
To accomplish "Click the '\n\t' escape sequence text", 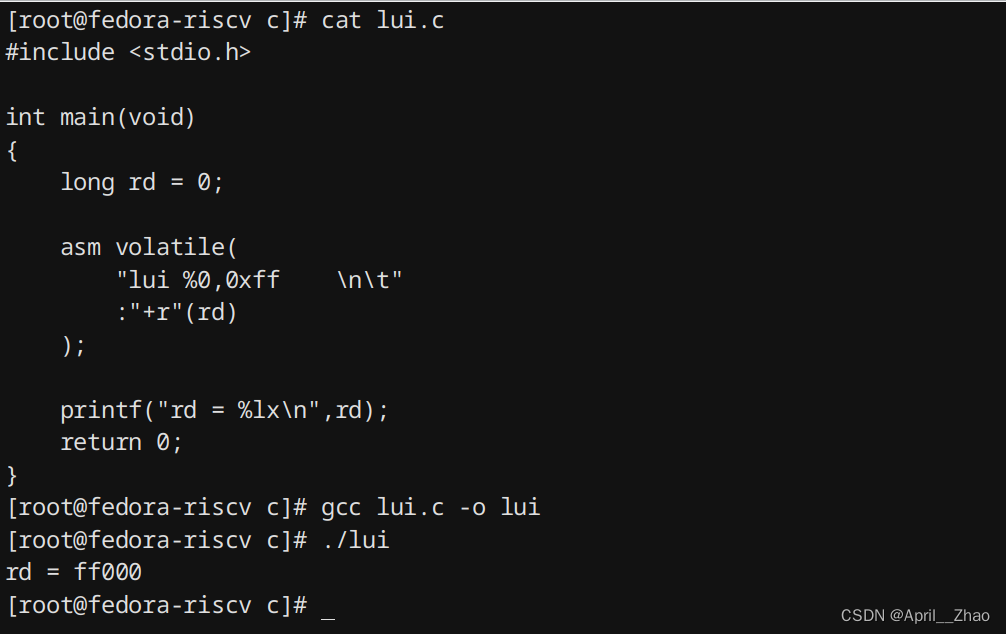I will [x=363, y=280].
